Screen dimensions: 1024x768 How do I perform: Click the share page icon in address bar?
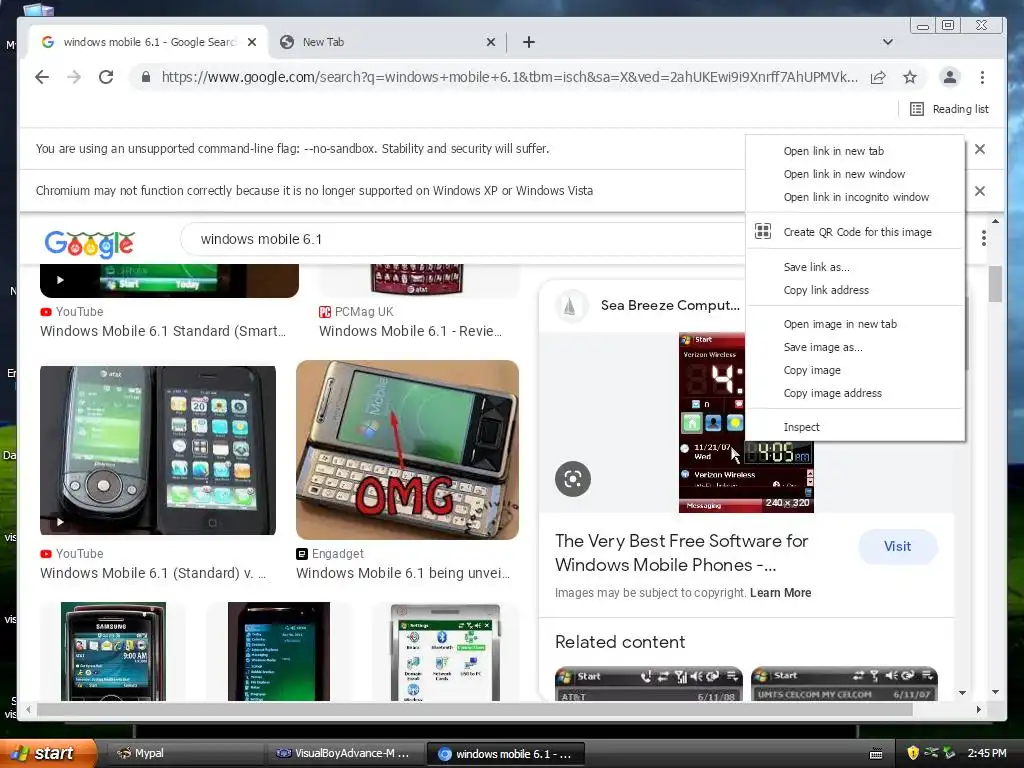pyautogui.click(x=878, y=77)
